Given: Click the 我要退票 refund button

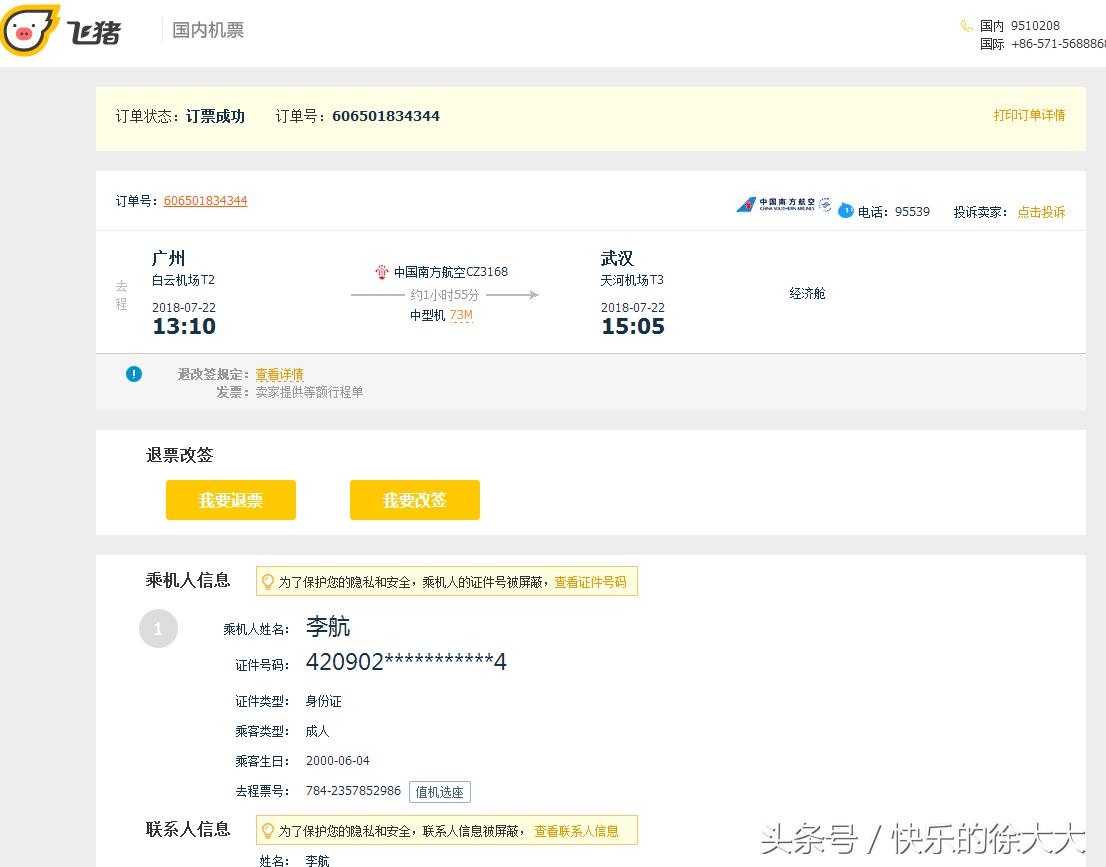Looking at the screenshot, I should 231,499.
